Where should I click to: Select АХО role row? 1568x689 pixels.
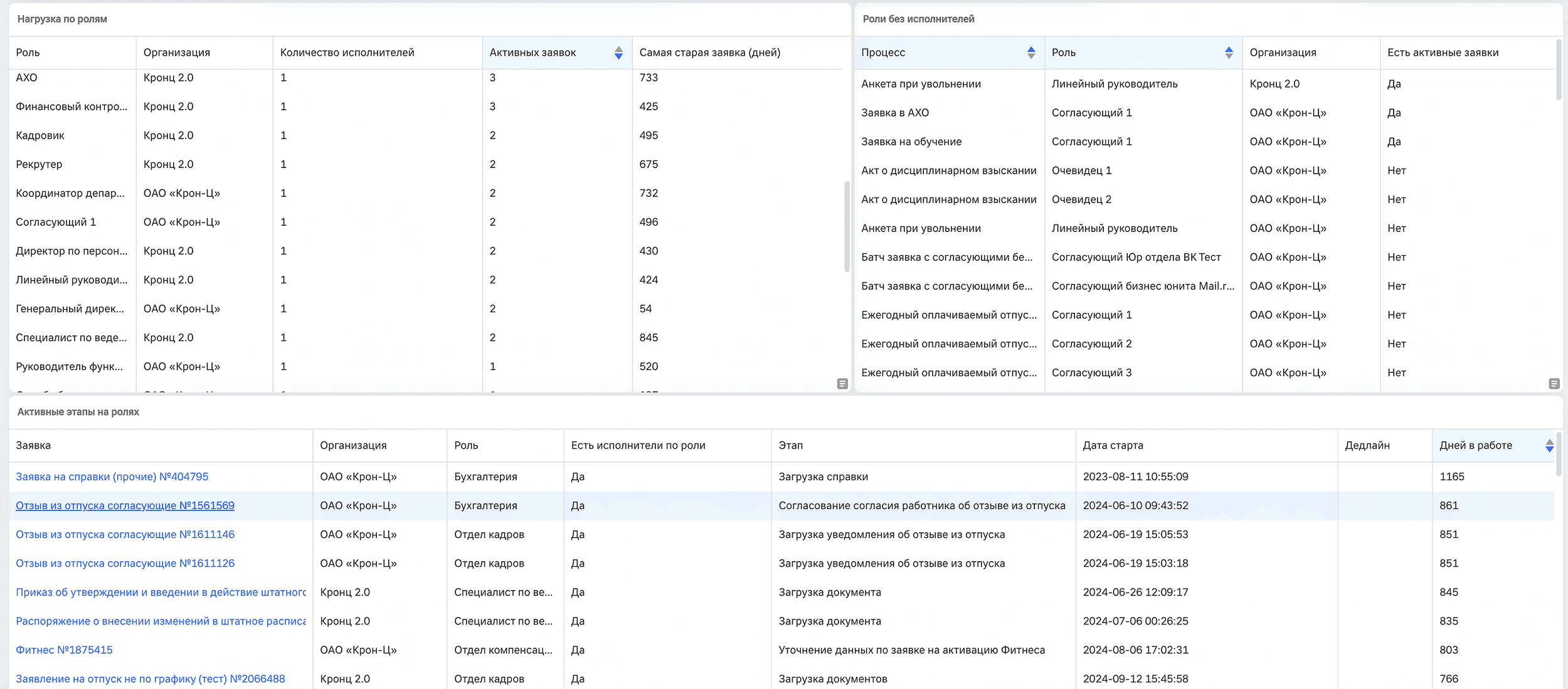point(426,78)
